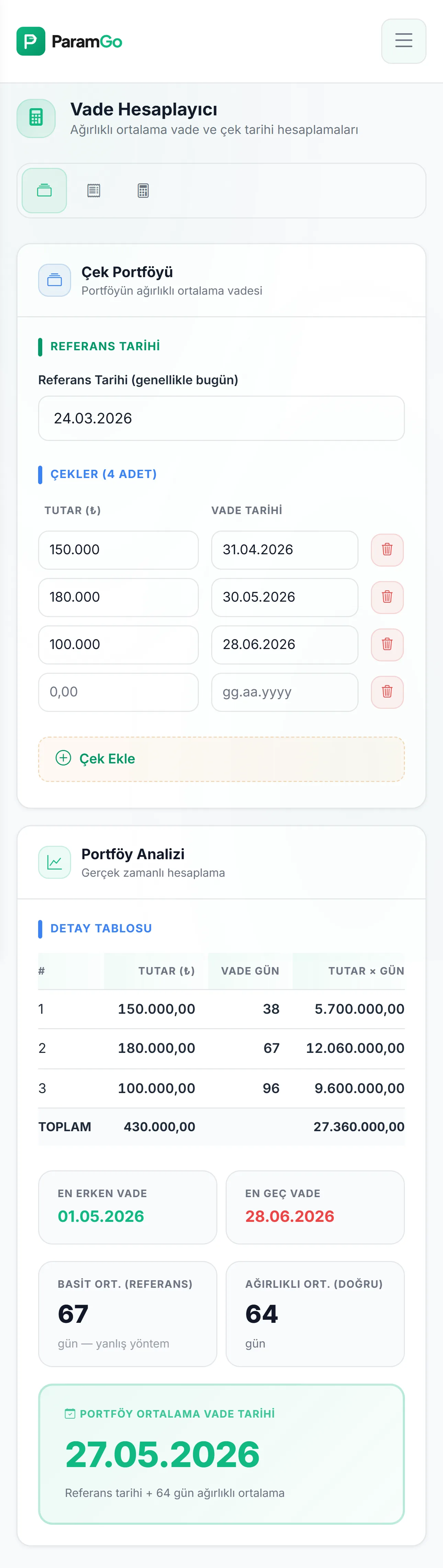Select the Çek Portföyü card check icon
The width and height of the screenshot is (443, 1568).
click(x=54, y=280)
